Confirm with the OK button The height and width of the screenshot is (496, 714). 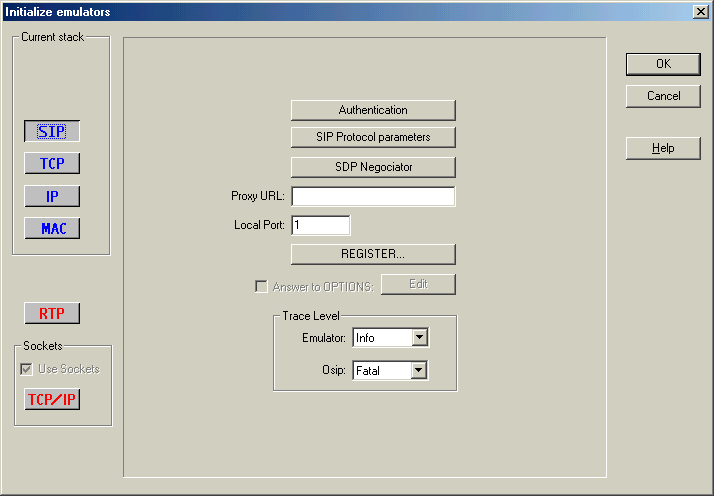tap(663, 64)
